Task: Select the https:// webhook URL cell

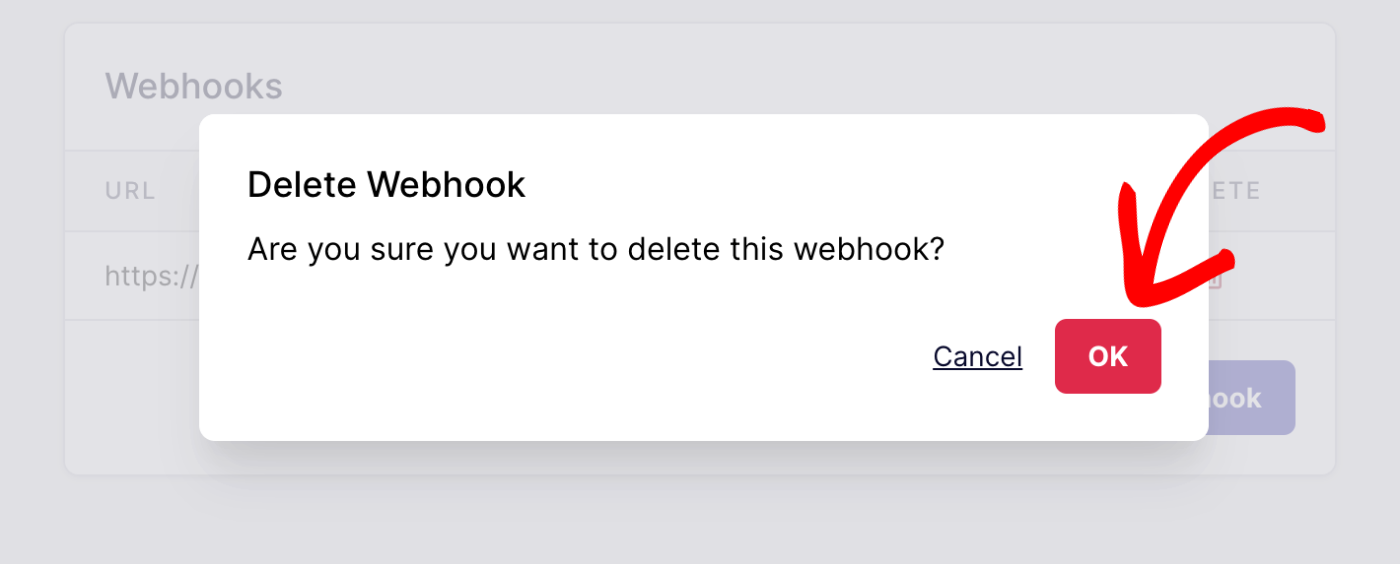Action: (x=151, y=276)
